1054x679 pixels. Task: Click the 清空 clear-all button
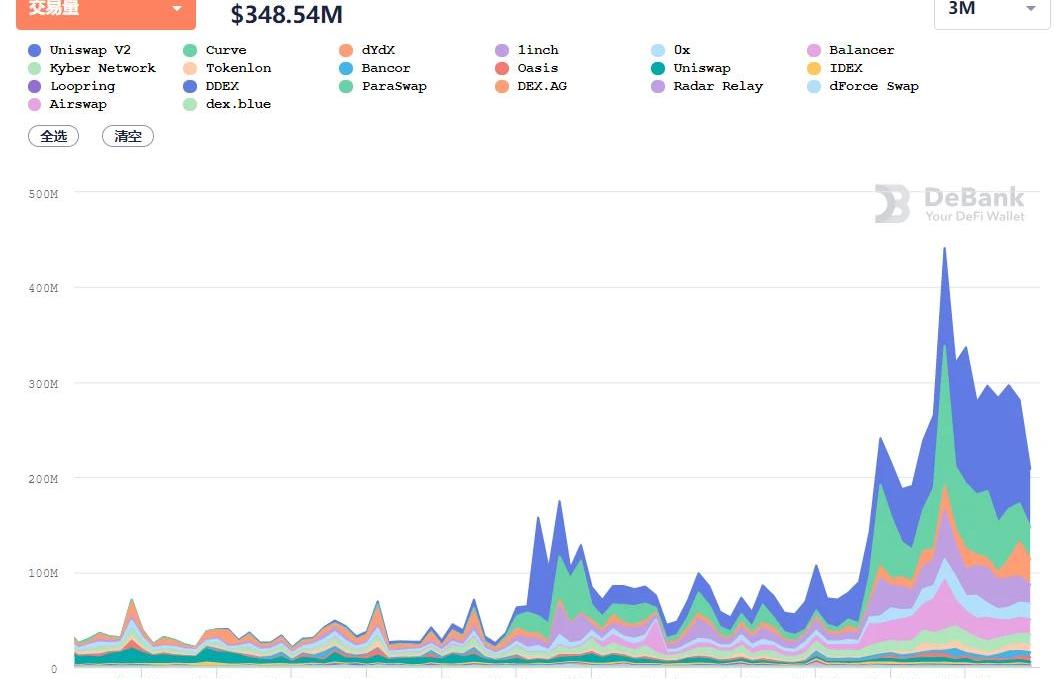128,136
